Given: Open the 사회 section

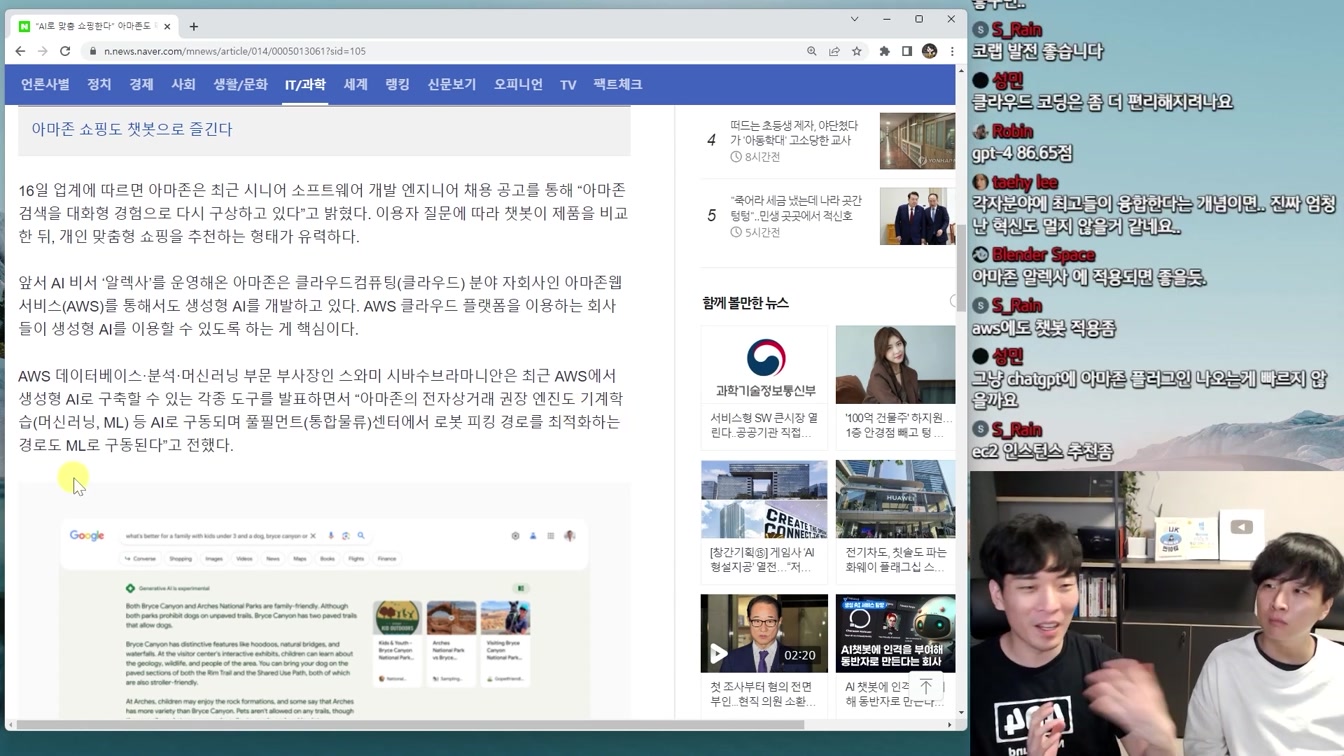Looking at the screenshot, I should pyautogui.click(x=183, y=85).
